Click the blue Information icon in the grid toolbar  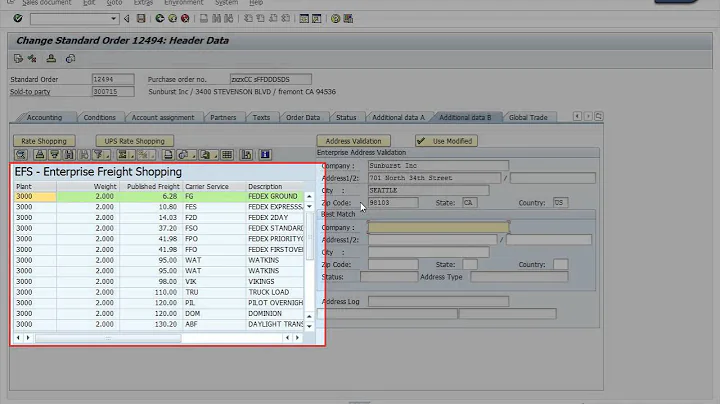tap(265, 155)
